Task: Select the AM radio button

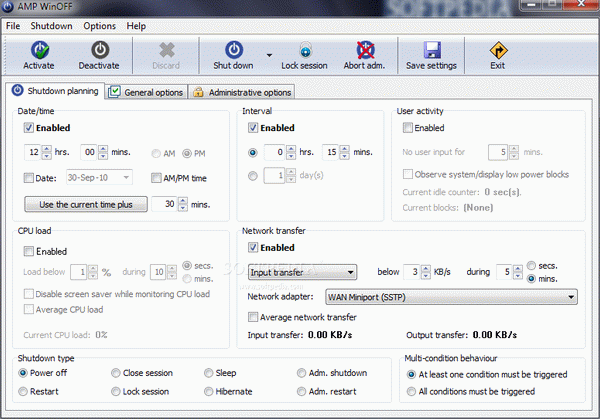Action: point(156,154)
